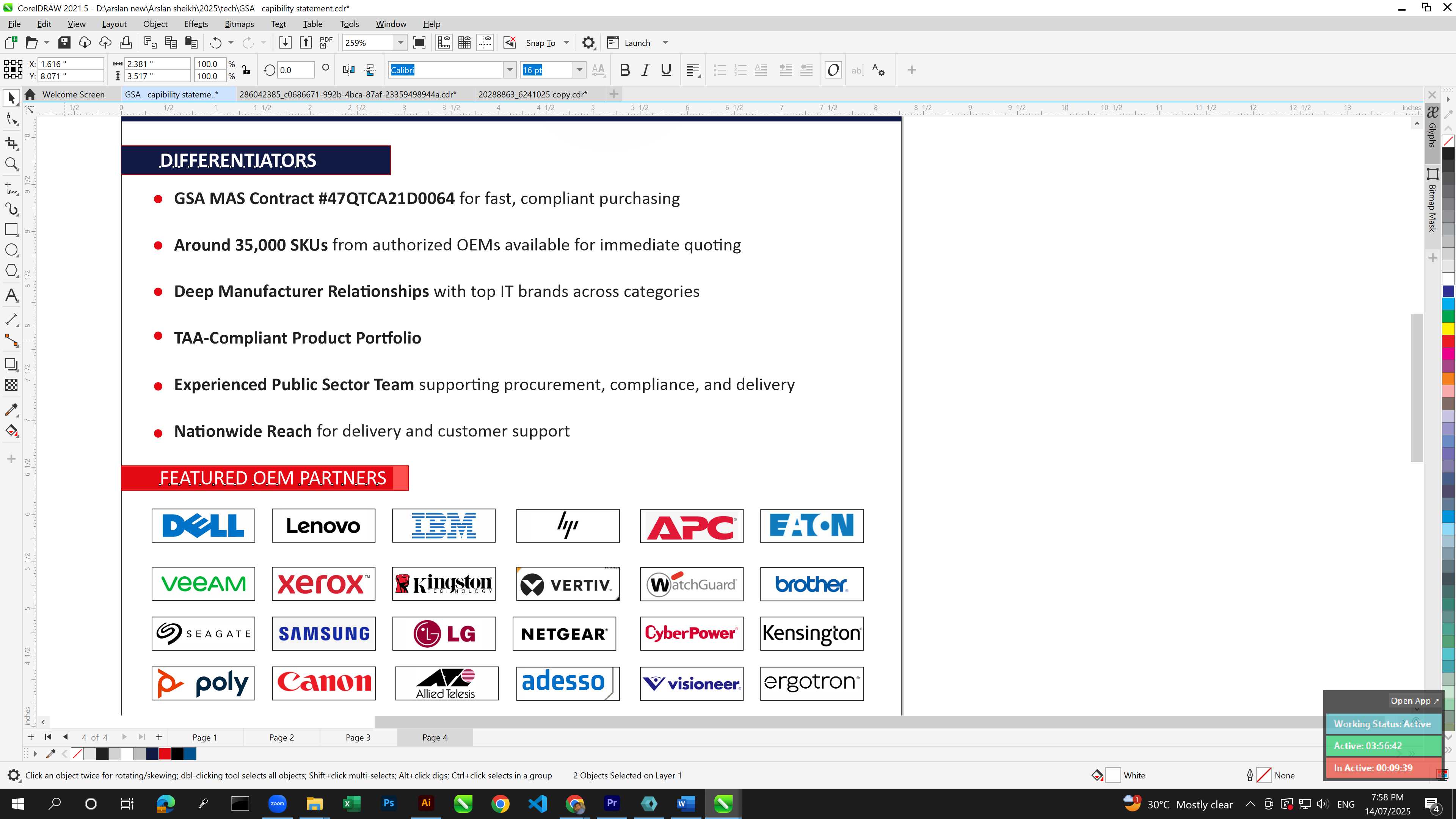Select the Freehand curve tool
This screenshot has width=1456, height=819.
(11, 188)
